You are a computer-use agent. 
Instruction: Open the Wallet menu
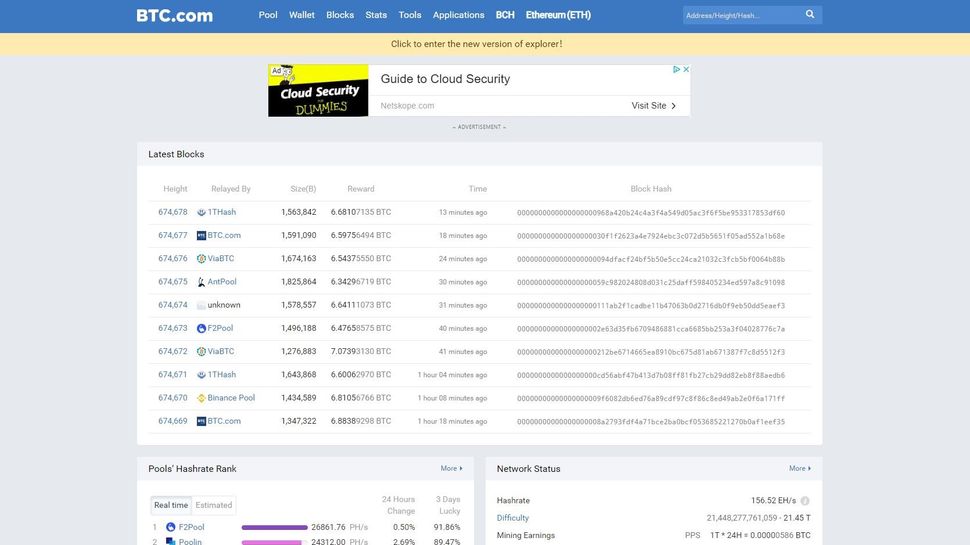coord(302,15)
